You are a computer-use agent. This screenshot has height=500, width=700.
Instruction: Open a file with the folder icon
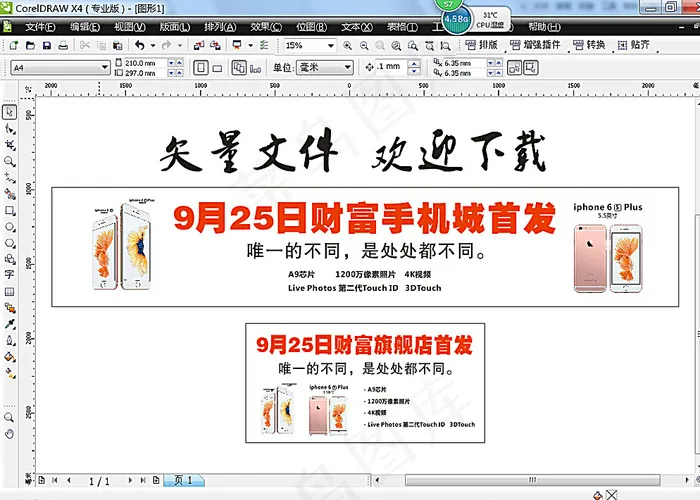click(x=30, y=45)
